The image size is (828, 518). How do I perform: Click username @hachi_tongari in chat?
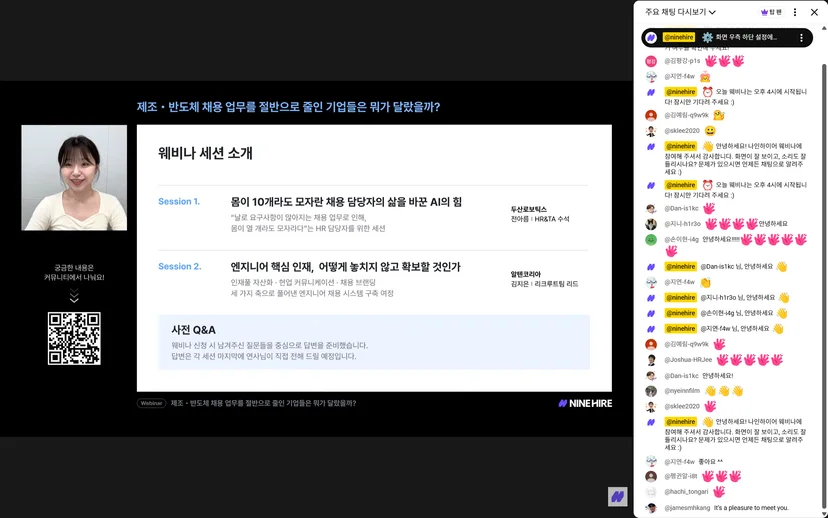[x=686, y=492]
